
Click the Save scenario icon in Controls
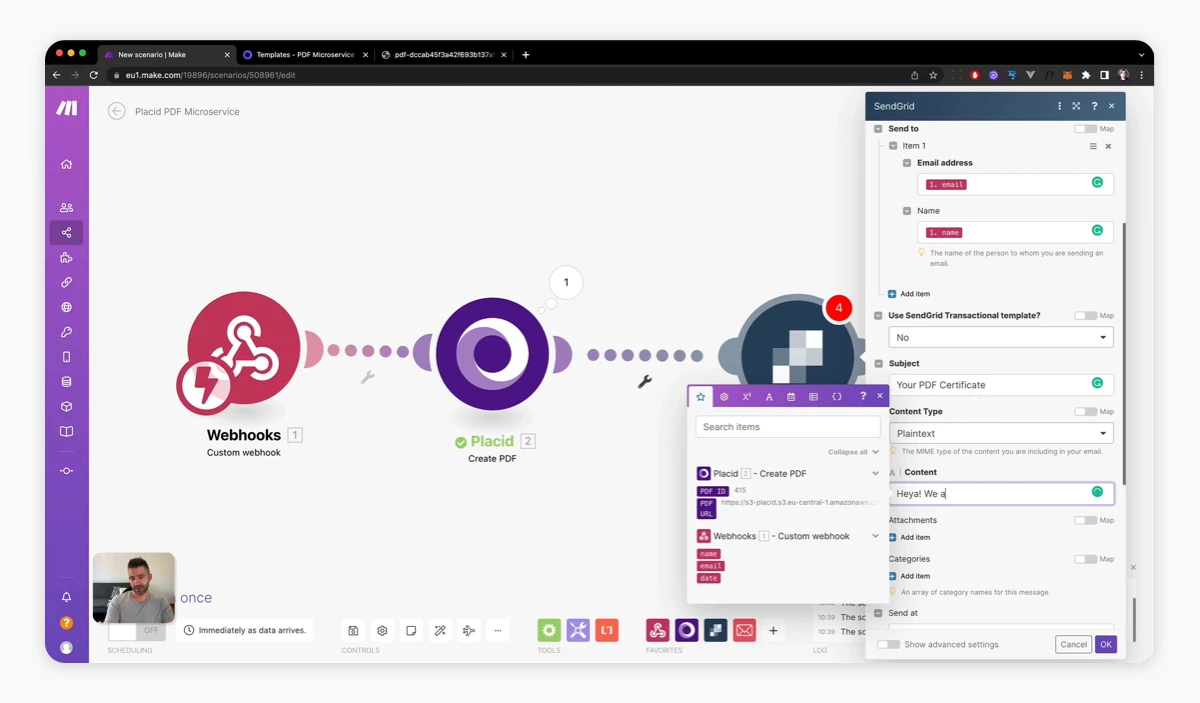pos(353,631)
